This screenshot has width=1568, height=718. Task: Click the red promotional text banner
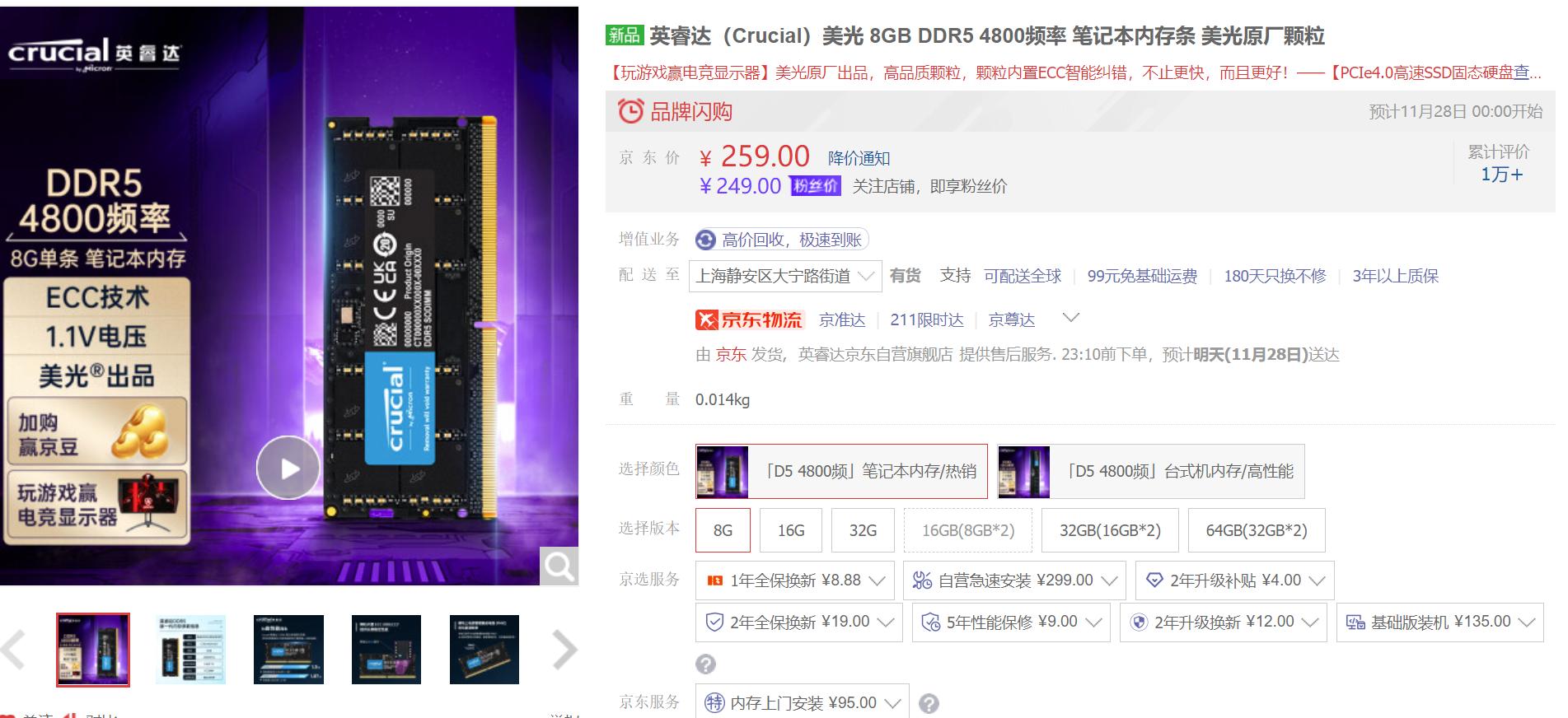[x=1074, y=72]
